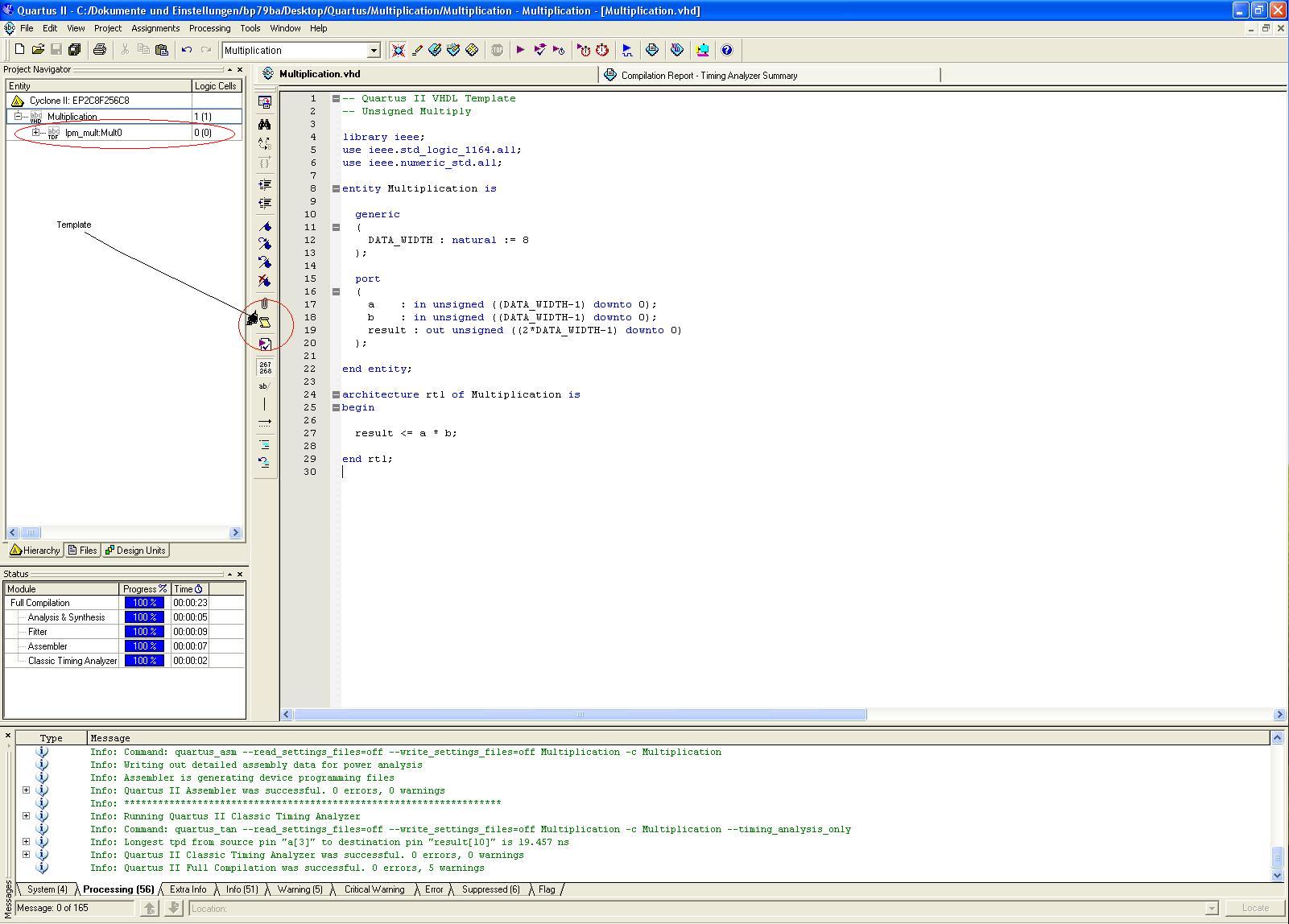Show the Warning (5) message tab

(300, 889)
